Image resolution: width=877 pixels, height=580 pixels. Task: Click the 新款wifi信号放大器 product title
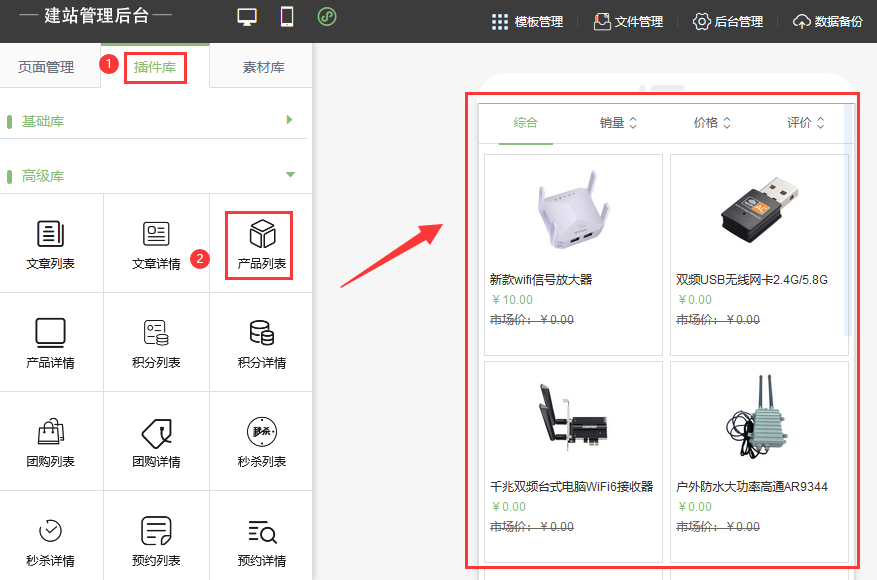tap(541, 280)
